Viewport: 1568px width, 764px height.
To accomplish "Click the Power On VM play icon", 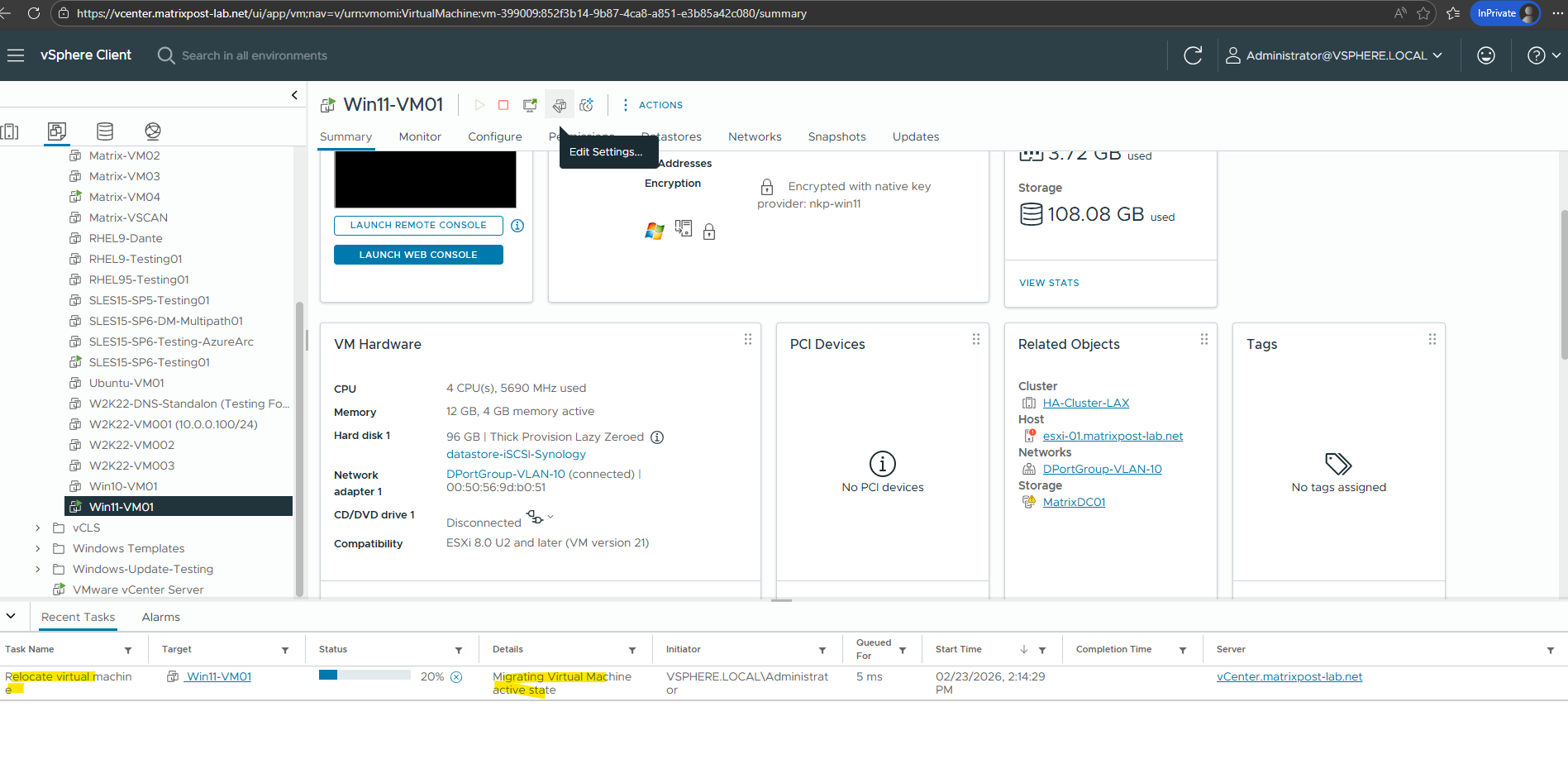I will 479,105.
